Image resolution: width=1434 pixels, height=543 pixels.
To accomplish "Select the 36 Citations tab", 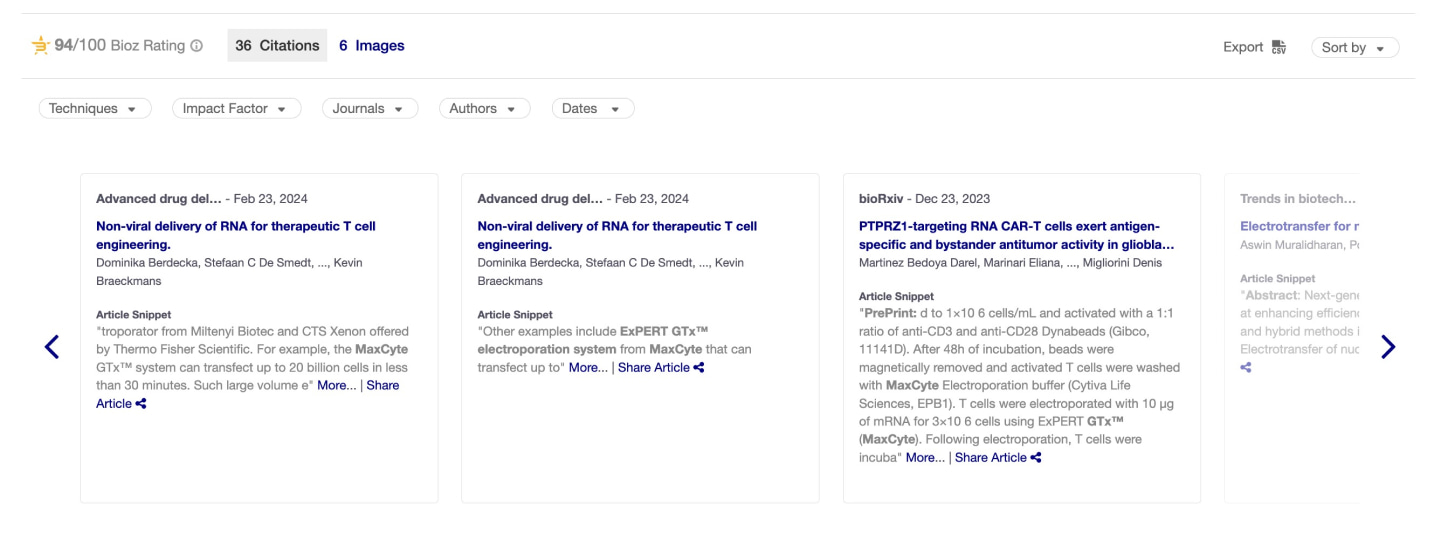I will [277, 45].
